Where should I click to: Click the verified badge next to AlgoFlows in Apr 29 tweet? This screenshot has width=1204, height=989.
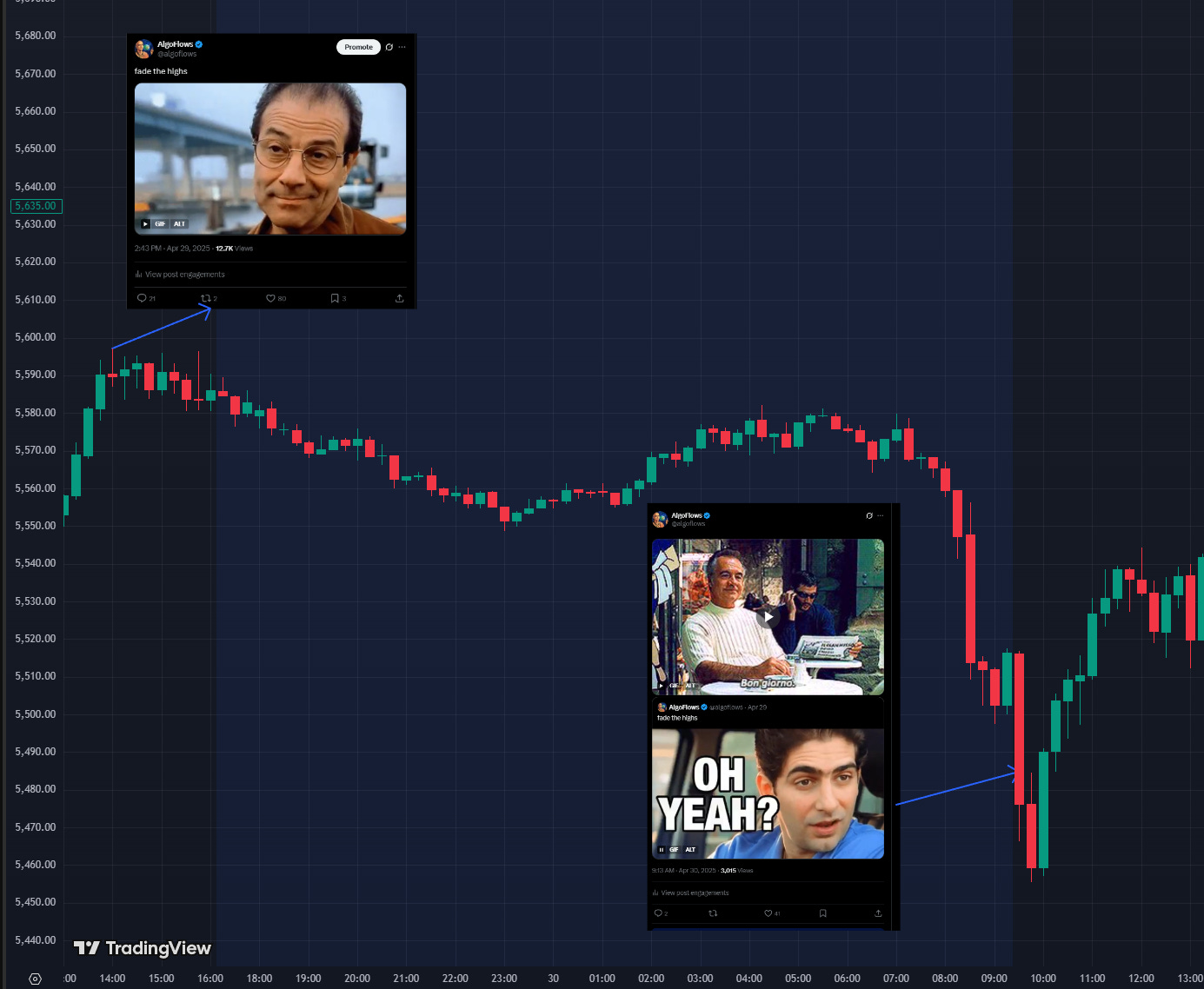tap(199, 44)
